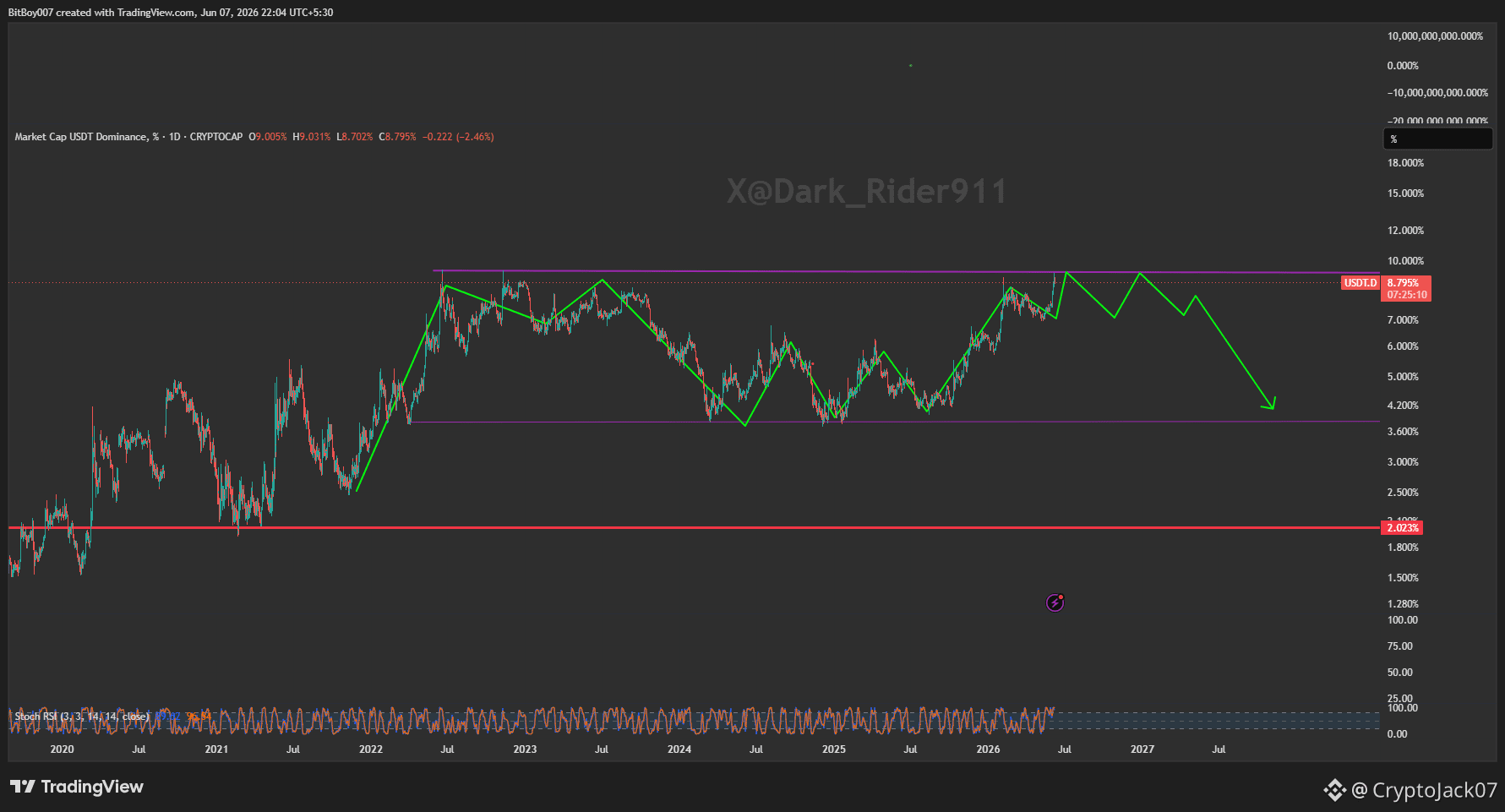Click the 2026 label on time axis
The height and width of the screenshot is (812, 1505).
988,749
